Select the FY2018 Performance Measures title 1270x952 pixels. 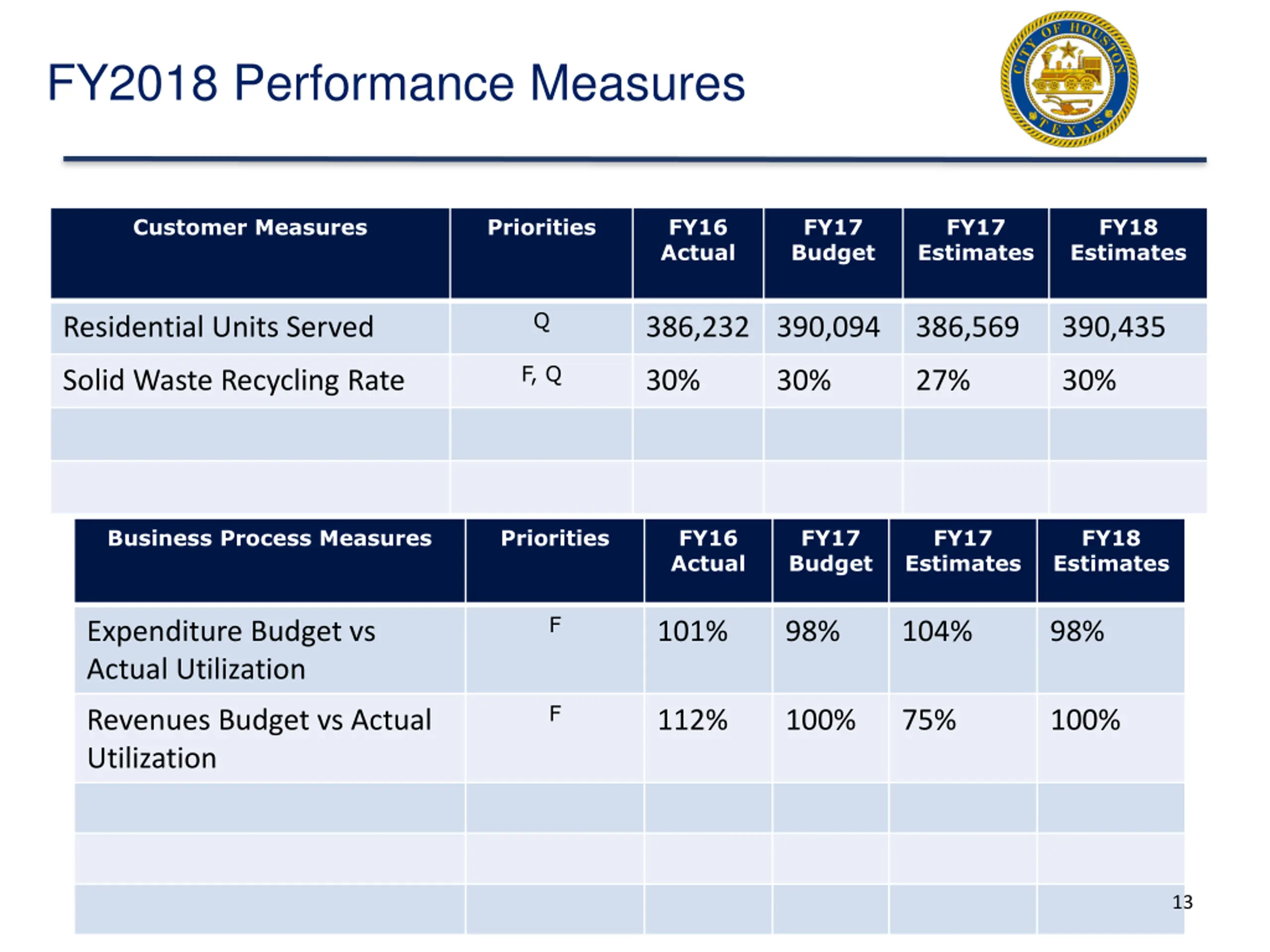[396, 84]
